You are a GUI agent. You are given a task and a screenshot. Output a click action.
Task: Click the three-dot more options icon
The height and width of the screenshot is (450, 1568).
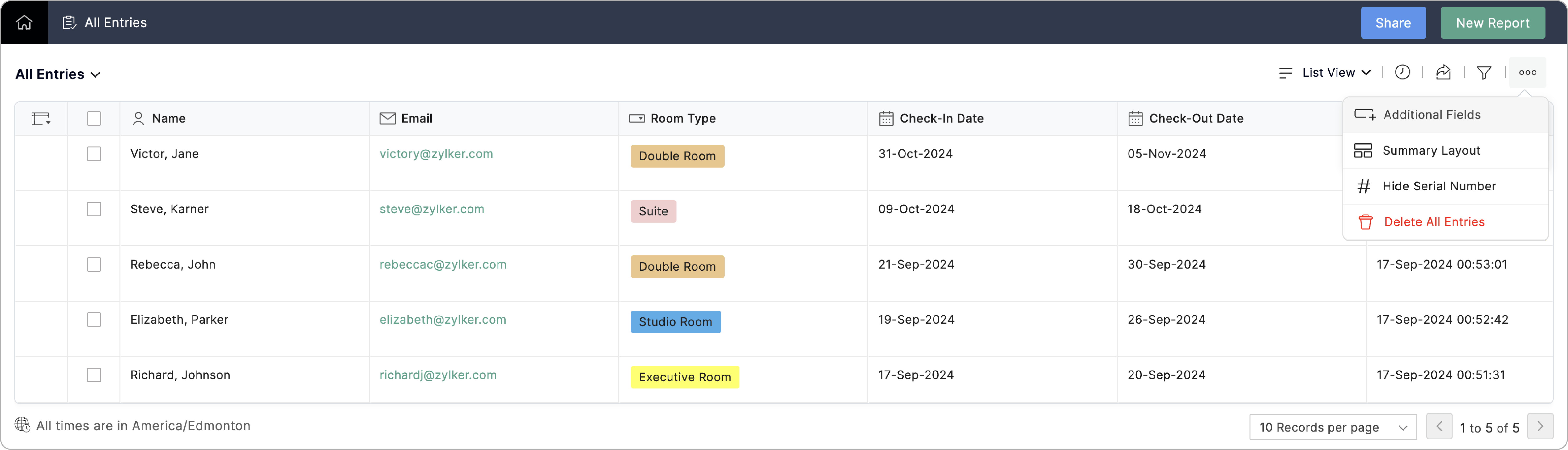point(1527,72)
